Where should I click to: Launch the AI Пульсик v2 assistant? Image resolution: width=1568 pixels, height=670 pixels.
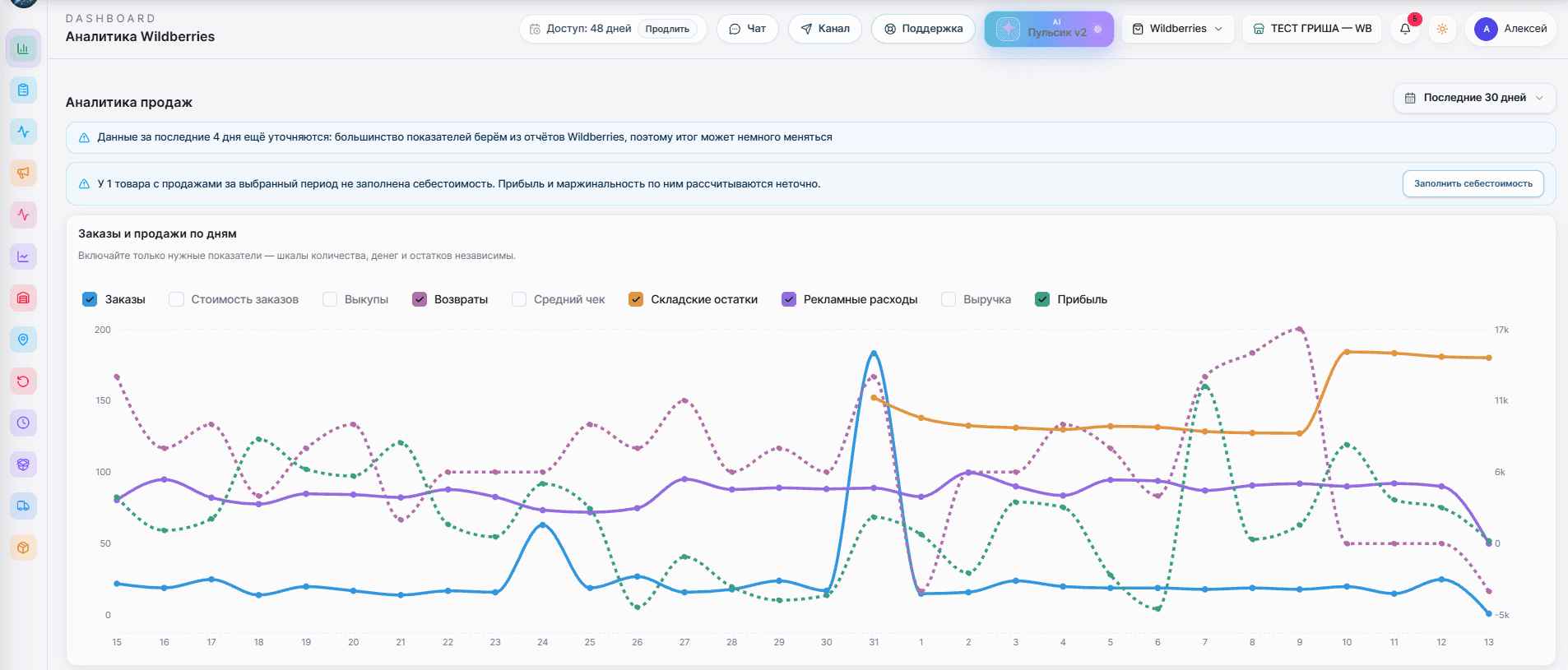pyautogui.click(x=1049, y=29)
